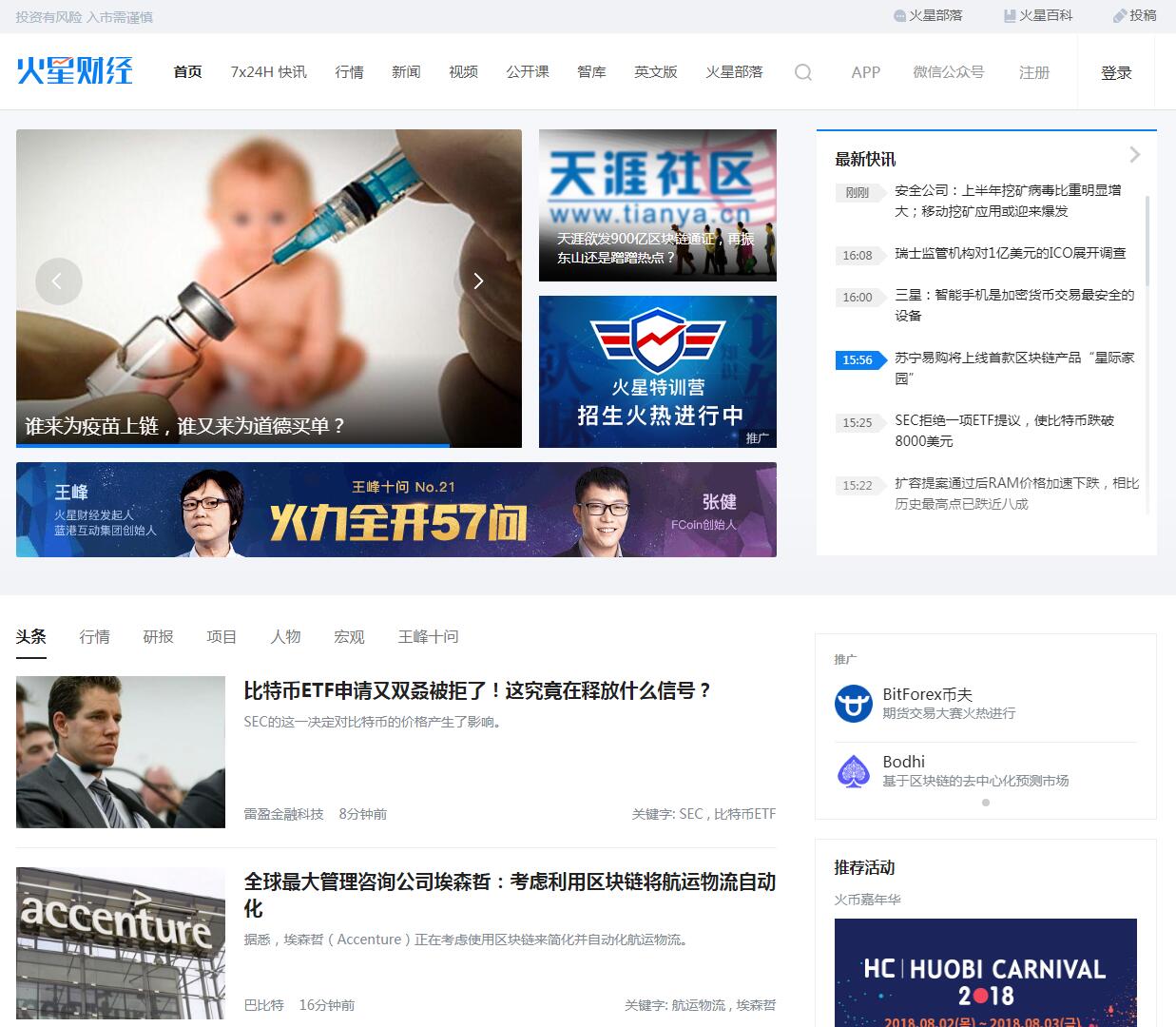1176x1027 pixels.
Task: Open the search magnifier icon
Action: coord(803,72)
